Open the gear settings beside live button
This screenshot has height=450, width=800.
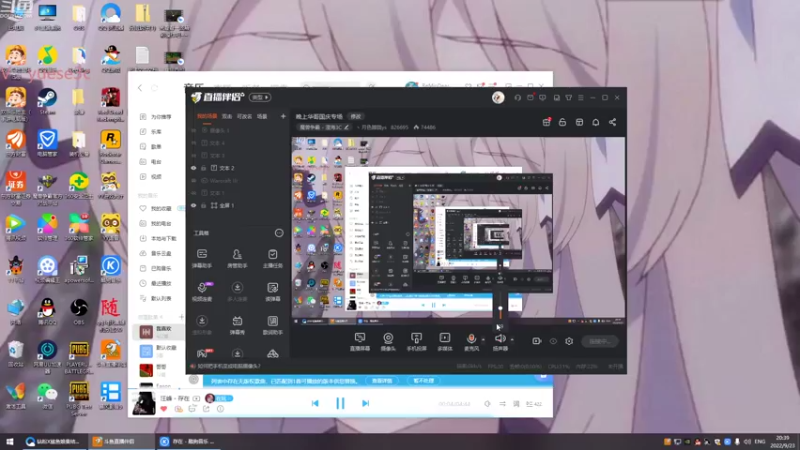pos(569,341)
